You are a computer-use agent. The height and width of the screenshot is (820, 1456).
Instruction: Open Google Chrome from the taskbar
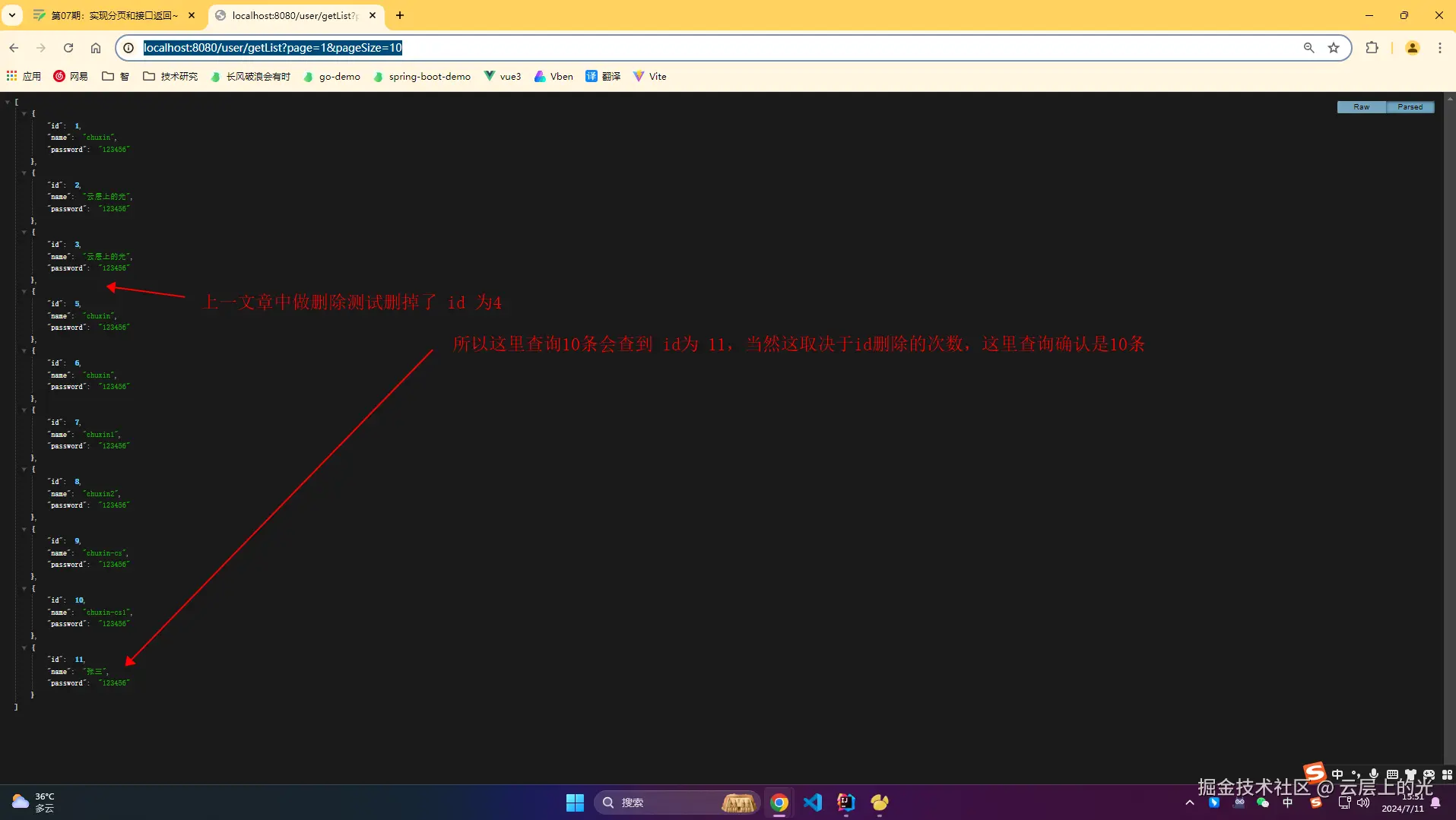[779, 803]
